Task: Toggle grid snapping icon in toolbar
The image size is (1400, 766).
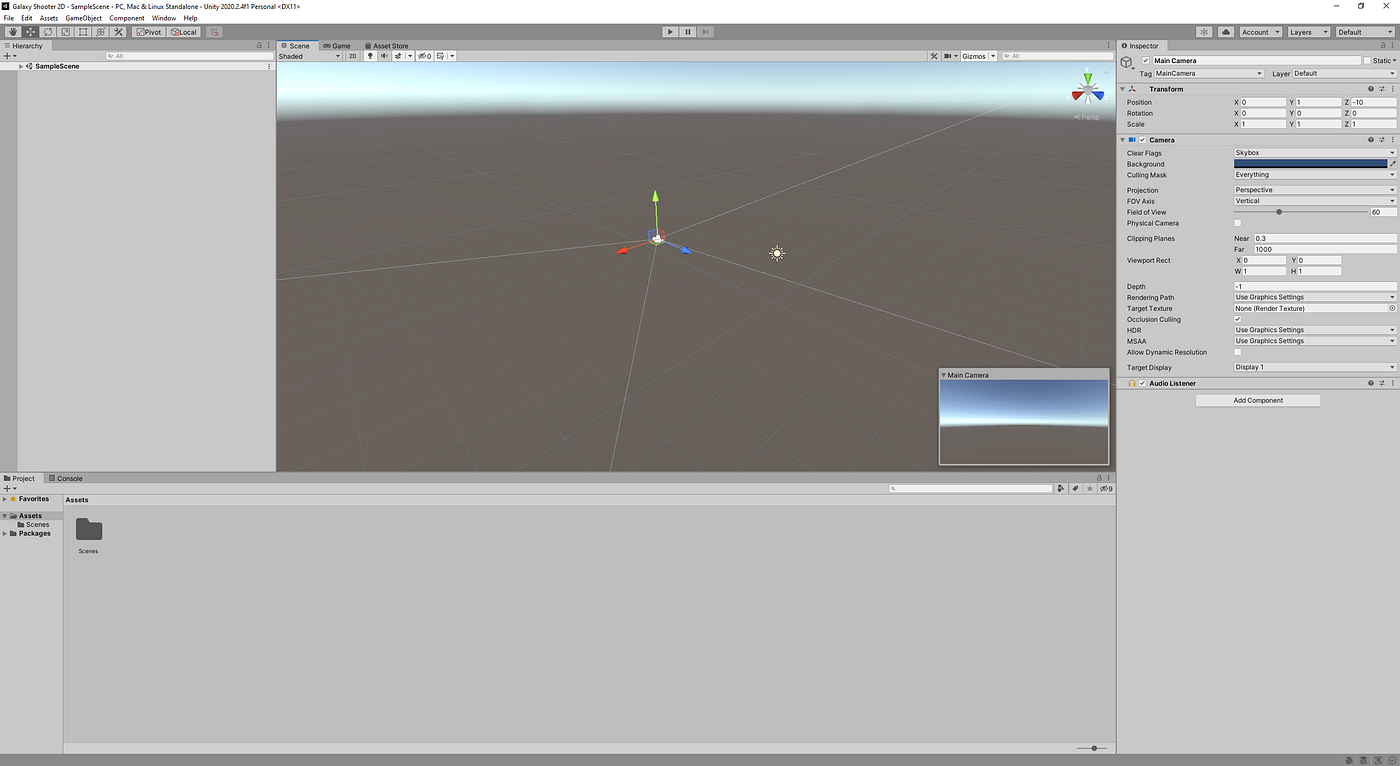Action: pos(214,32)
